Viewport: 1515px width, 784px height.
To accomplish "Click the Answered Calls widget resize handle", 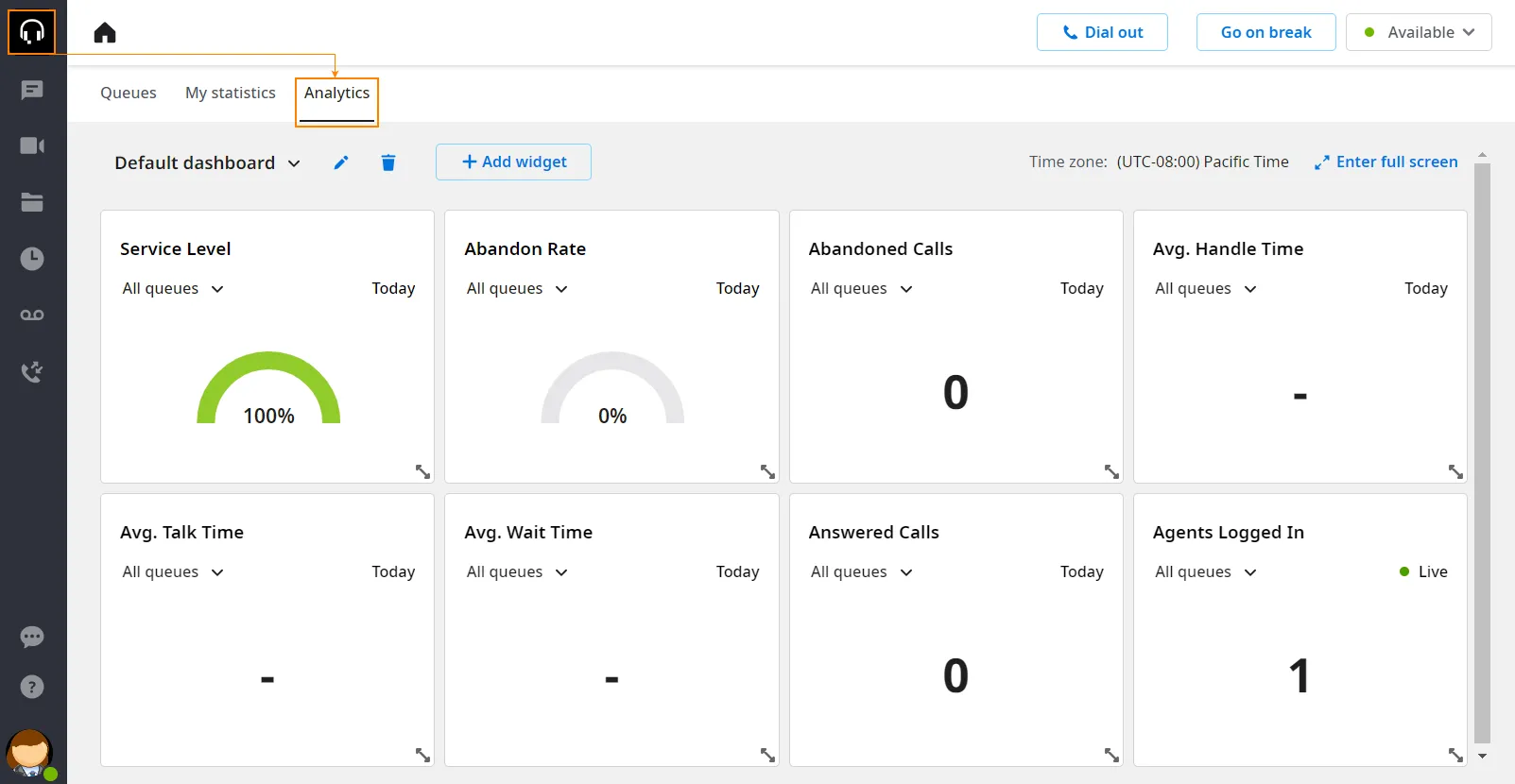I will point(1111,755).
